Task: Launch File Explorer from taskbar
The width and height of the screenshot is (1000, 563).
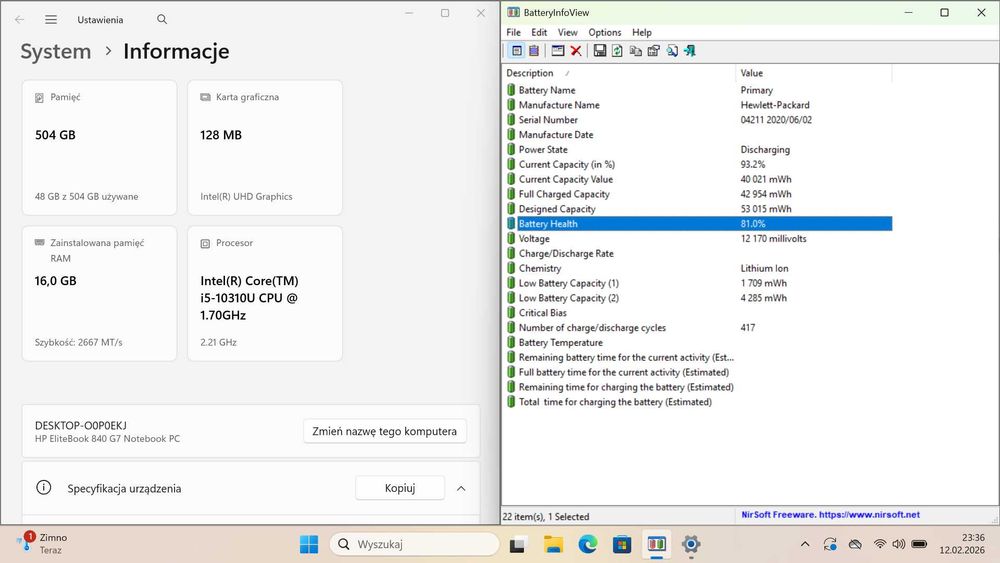Action: [553, 545]
